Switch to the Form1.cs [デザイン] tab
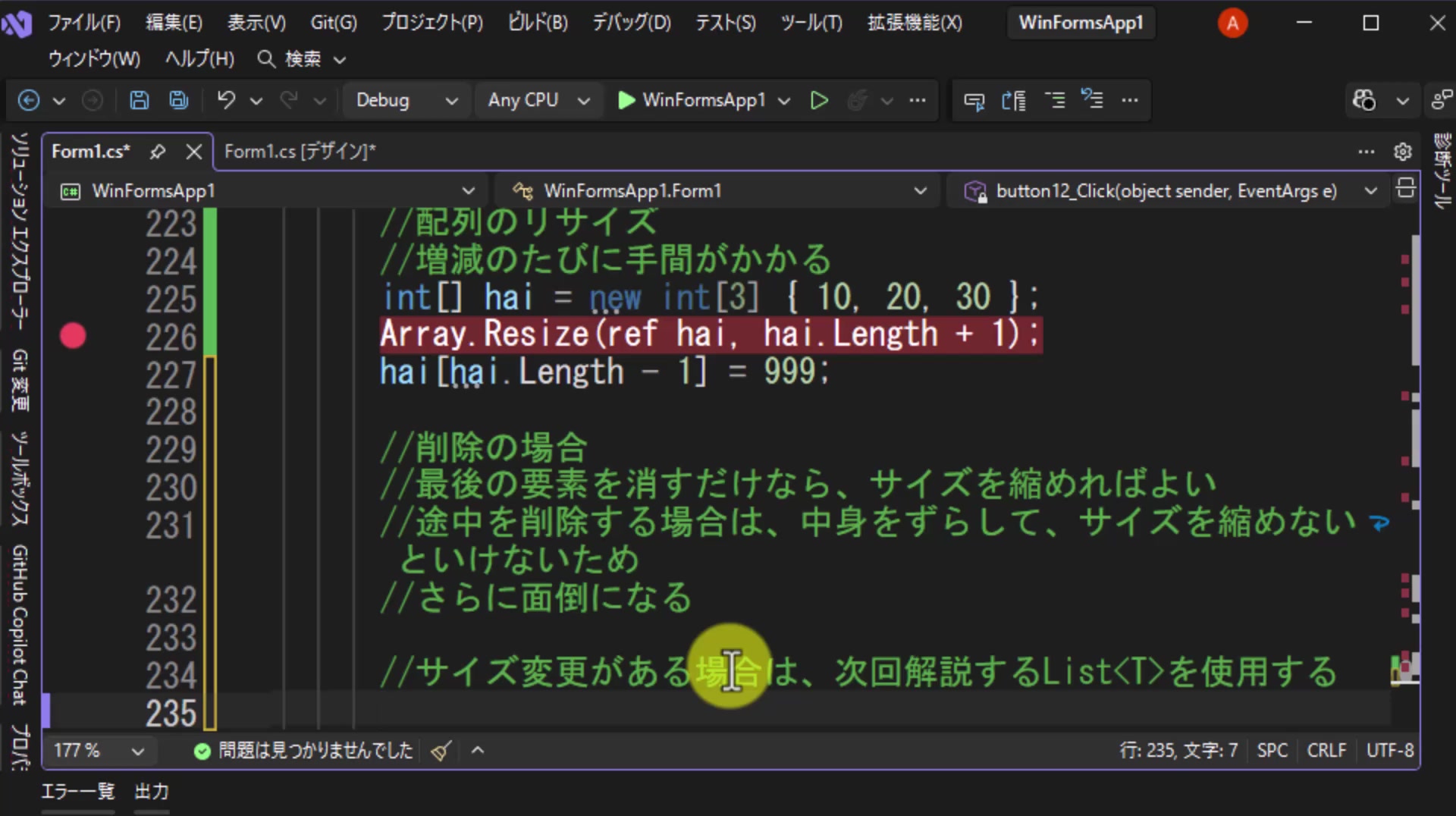The height and width of the screenshot is (816, 1456). click(x=300, y=152)
